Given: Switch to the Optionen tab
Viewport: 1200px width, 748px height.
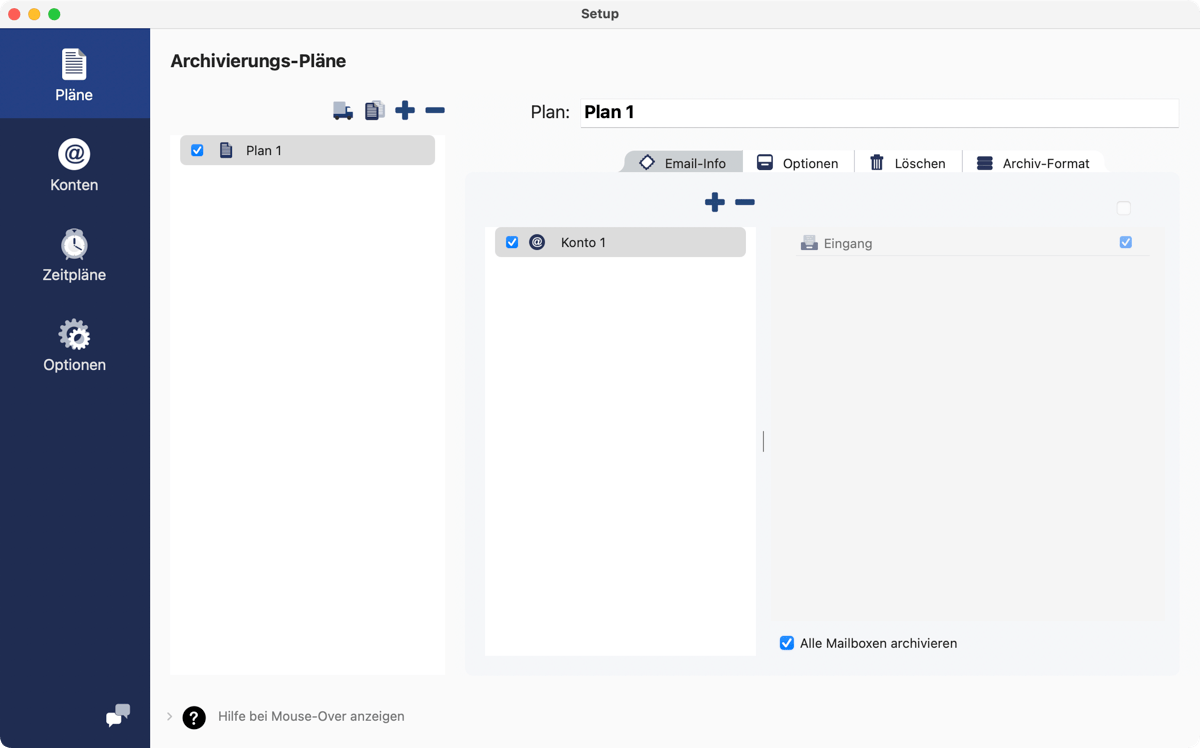Looking at the screenshot, I should point(798,163).
